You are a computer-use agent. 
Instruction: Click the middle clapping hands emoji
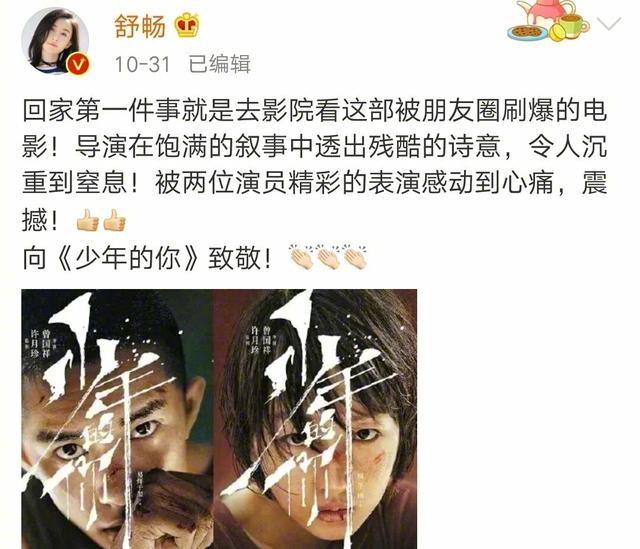tap(328, 257)
